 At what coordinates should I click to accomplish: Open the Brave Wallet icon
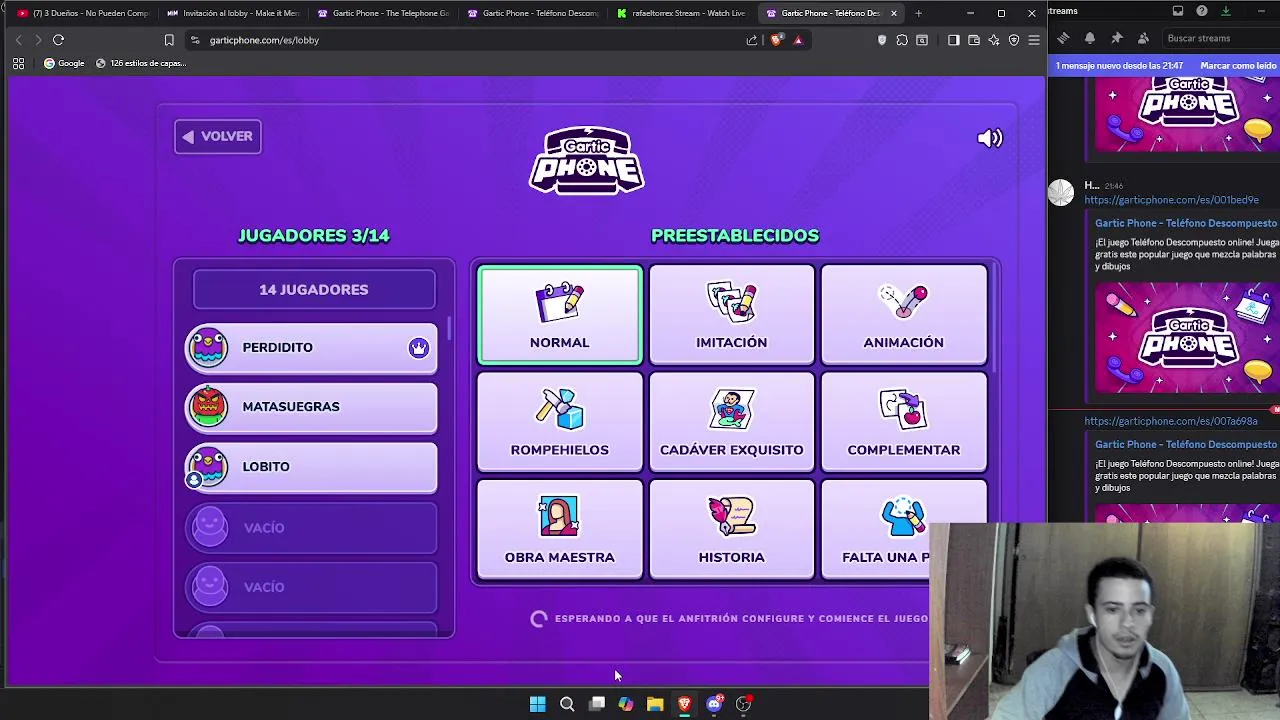tap(974, 40)
